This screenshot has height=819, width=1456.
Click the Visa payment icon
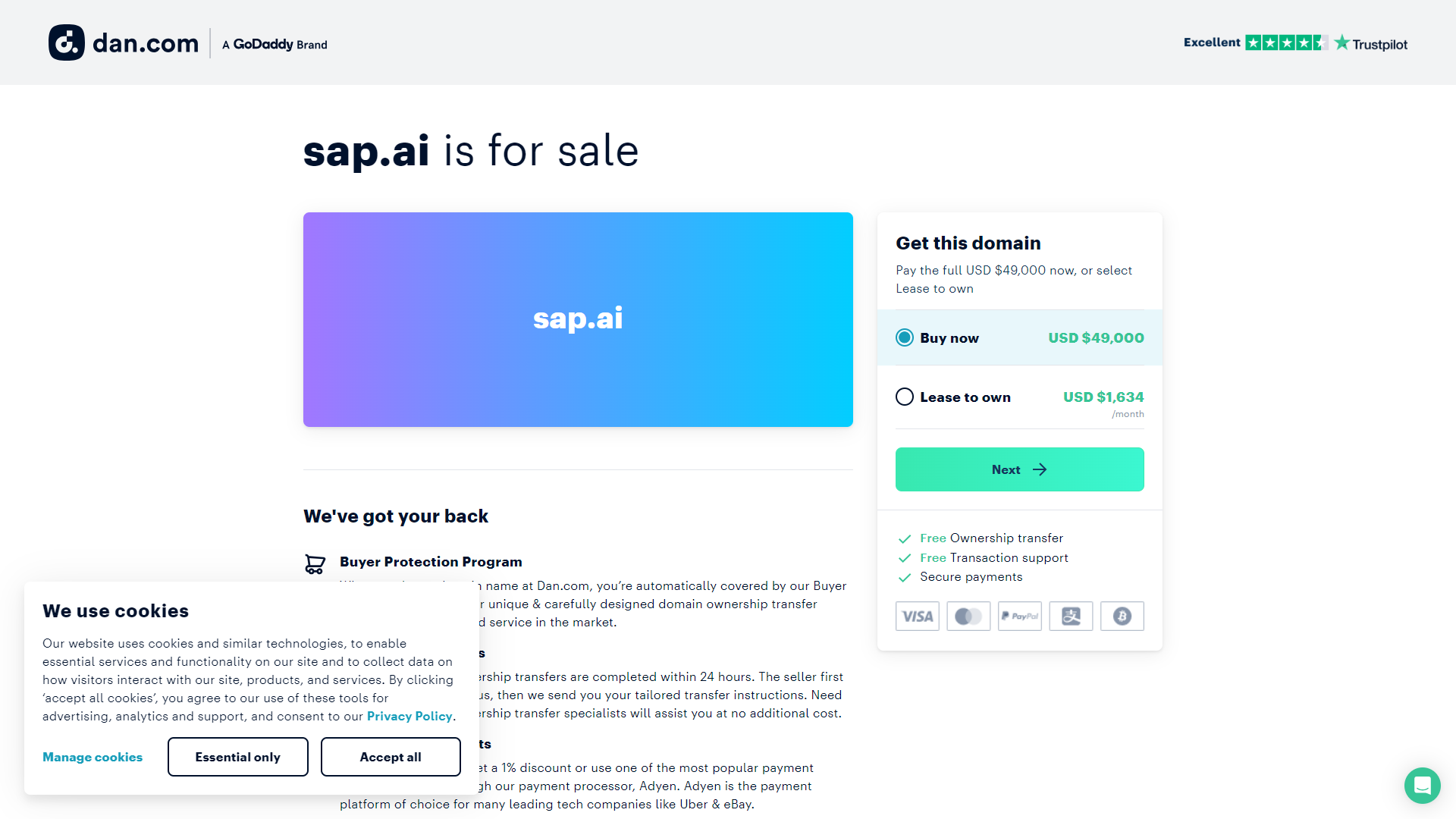pyautogui.click(x=917, y=616)
